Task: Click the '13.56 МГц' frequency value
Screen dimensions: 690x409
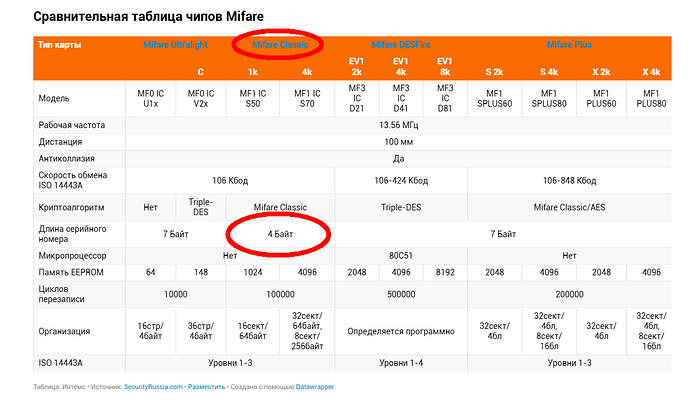Action: 399,125
